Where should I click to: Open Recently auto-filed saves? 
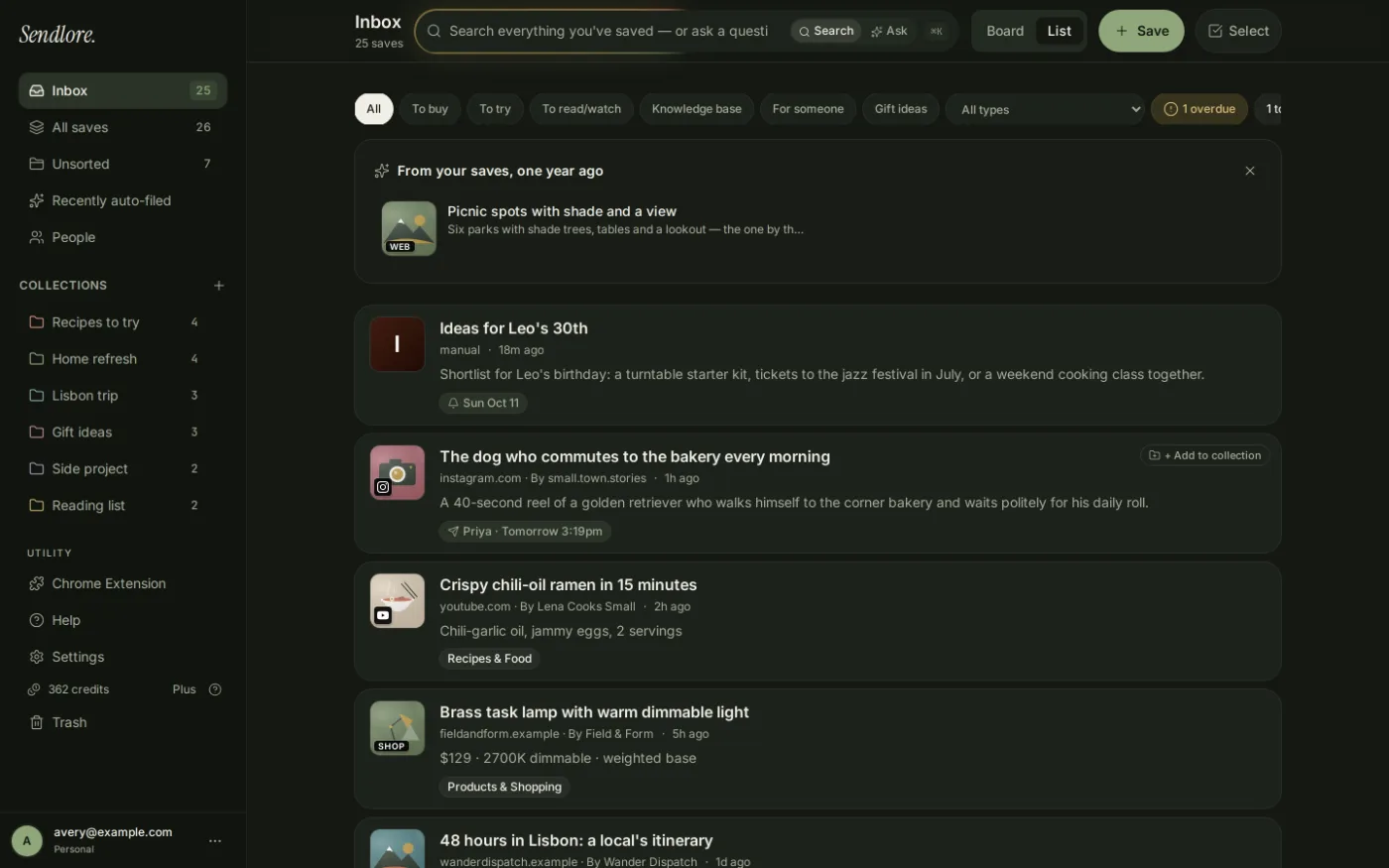pos(123,200)
